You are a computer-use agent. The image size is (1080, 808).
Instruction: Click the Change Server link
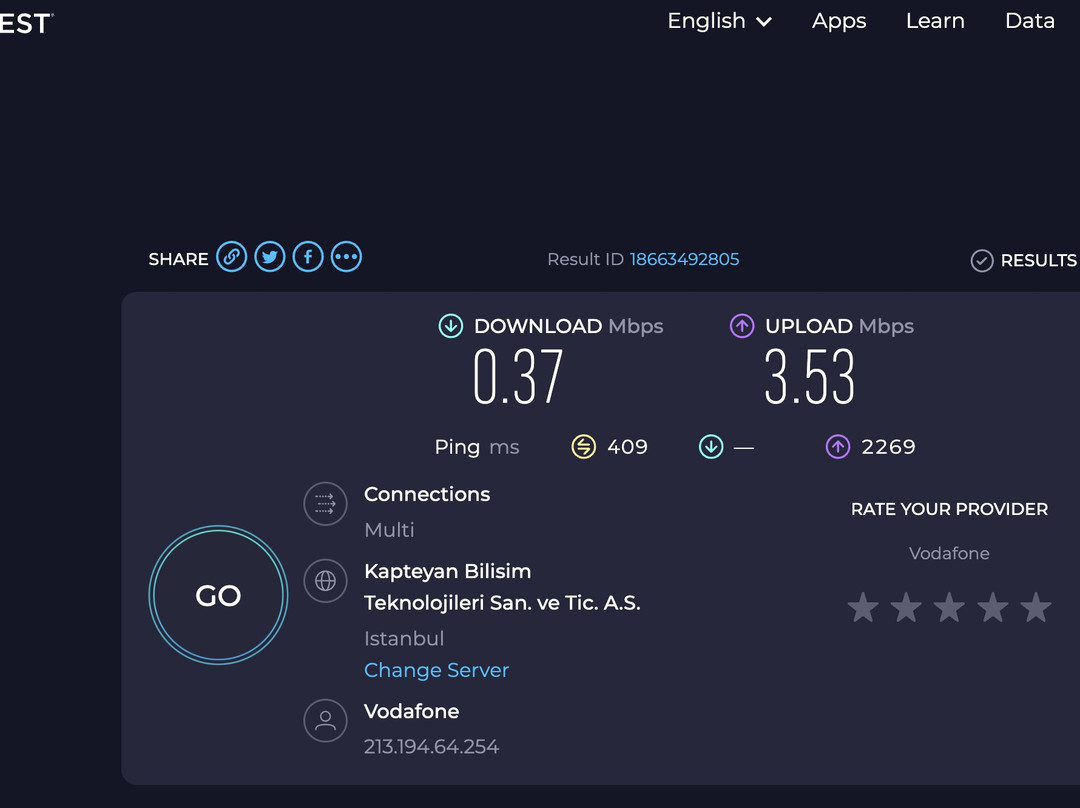coord(436,670)
